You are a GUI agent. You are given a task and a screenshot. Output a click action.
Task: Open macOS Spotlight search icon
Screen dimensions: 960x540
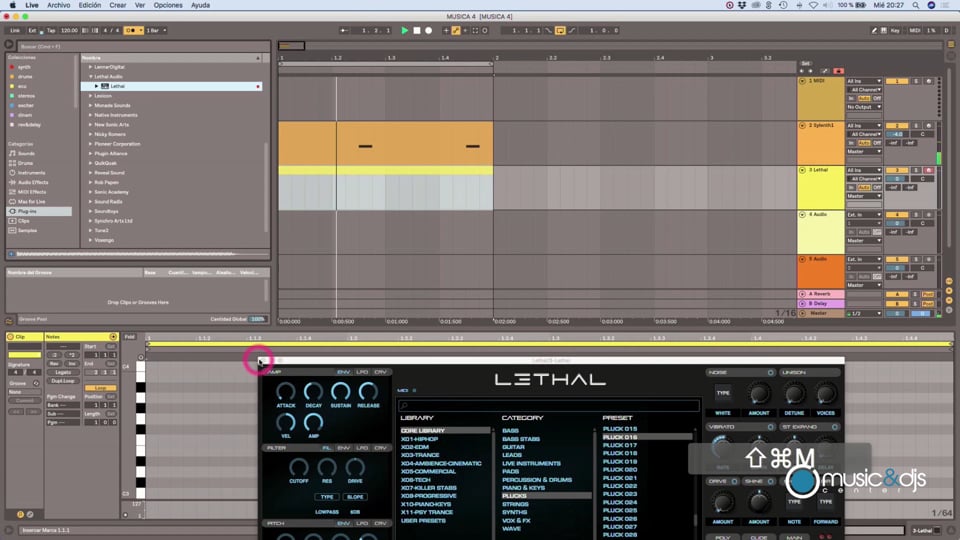pos(916,5)
